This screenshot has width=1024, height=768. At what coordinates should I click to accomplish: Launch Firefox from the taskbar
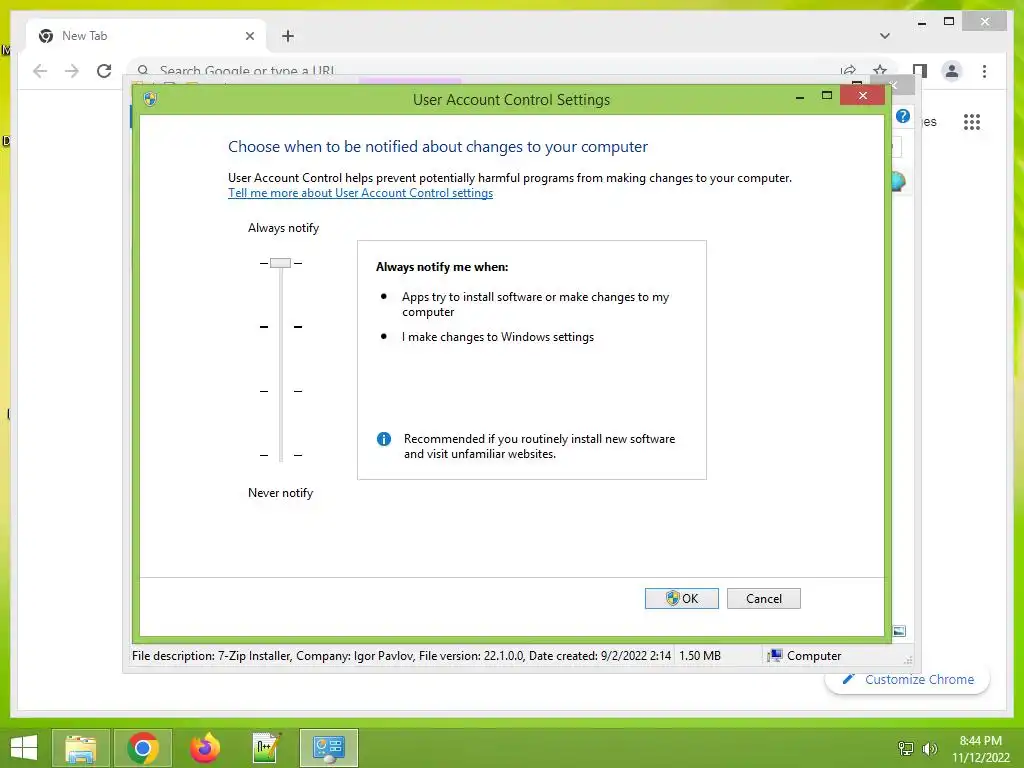point(204,748)
